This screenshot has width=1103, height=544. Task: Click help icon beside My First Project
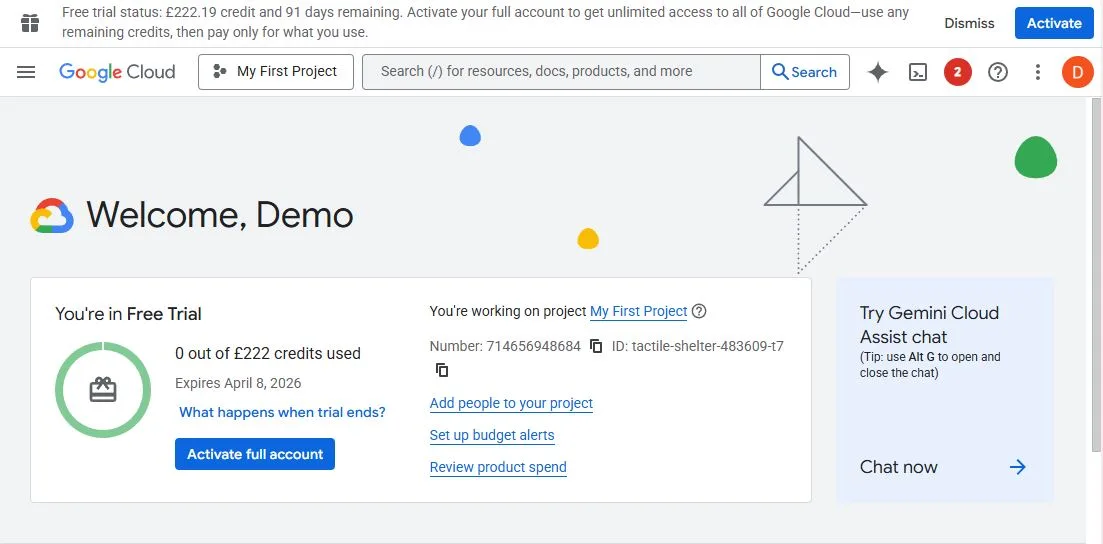[x=699, y=311]
